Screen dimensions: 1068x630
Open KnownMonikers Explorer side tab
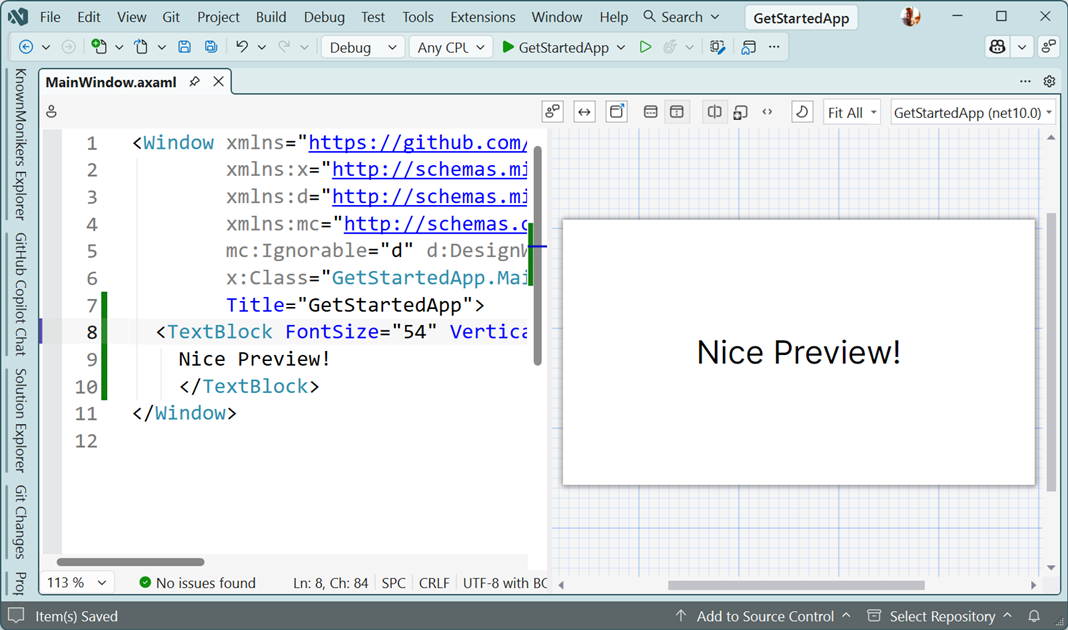pyautogui.click(x=20, y=144)
